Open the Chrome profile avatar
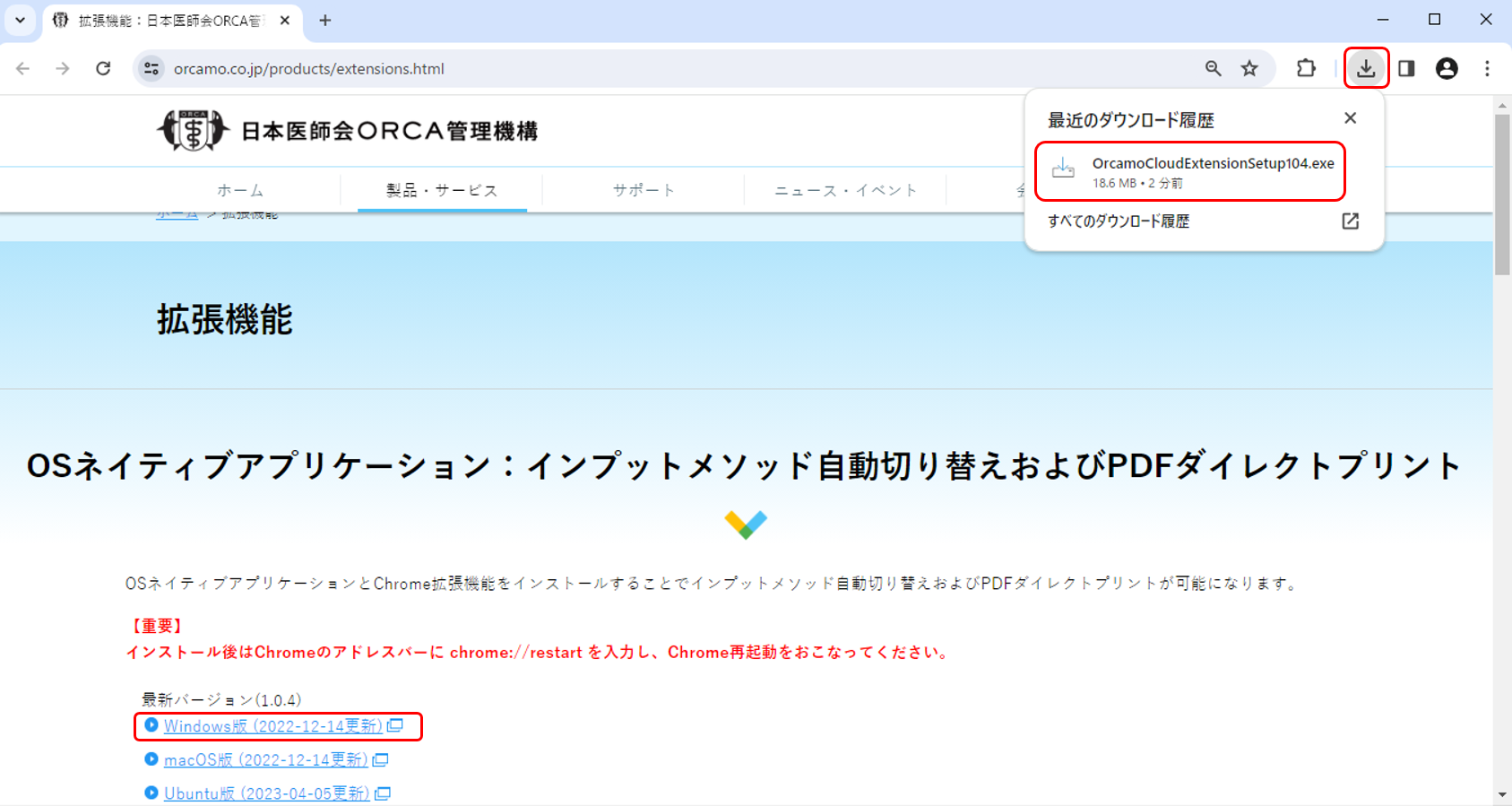This screenshot has width=1512, height=806. [x=1447, y=68]
